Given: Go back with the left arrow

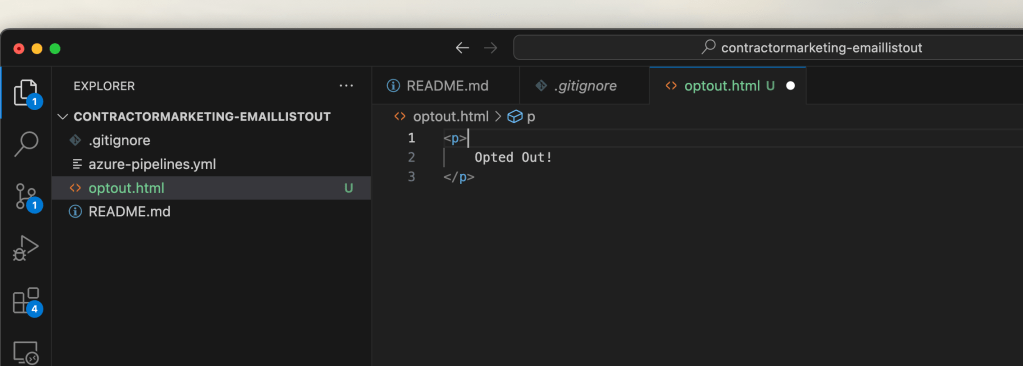Looking at the screenshot, I should click(462, 48).
